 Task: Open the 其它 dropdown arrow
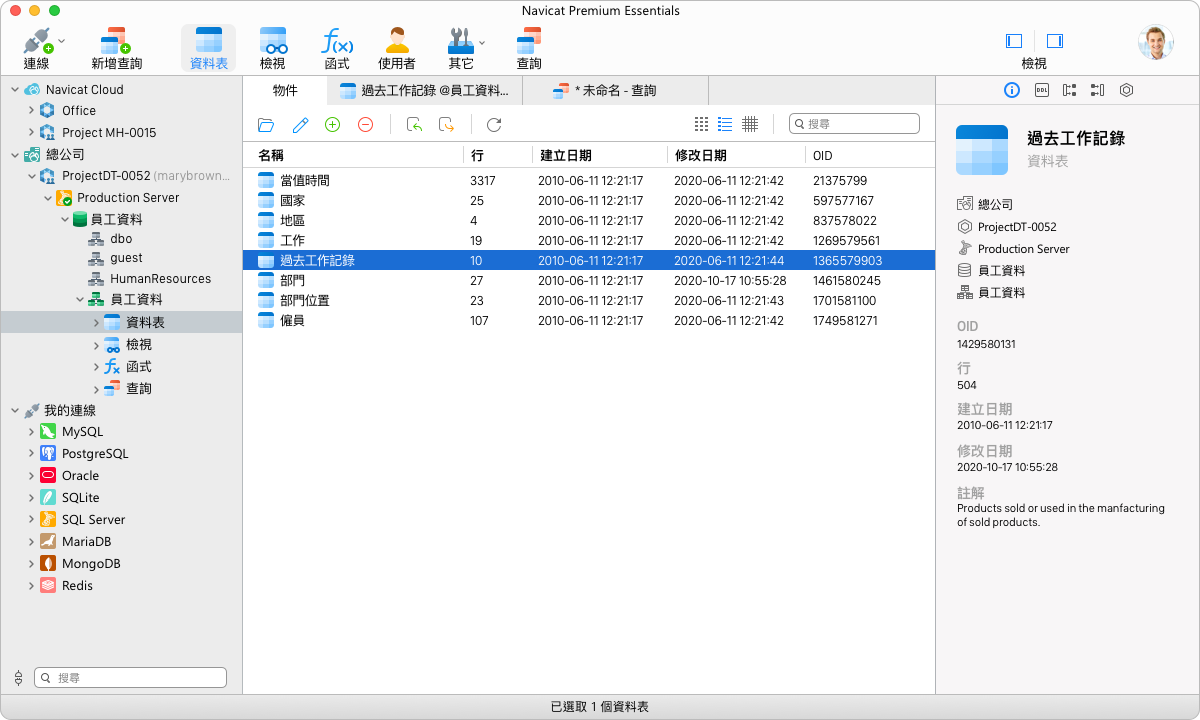(482, 43)
